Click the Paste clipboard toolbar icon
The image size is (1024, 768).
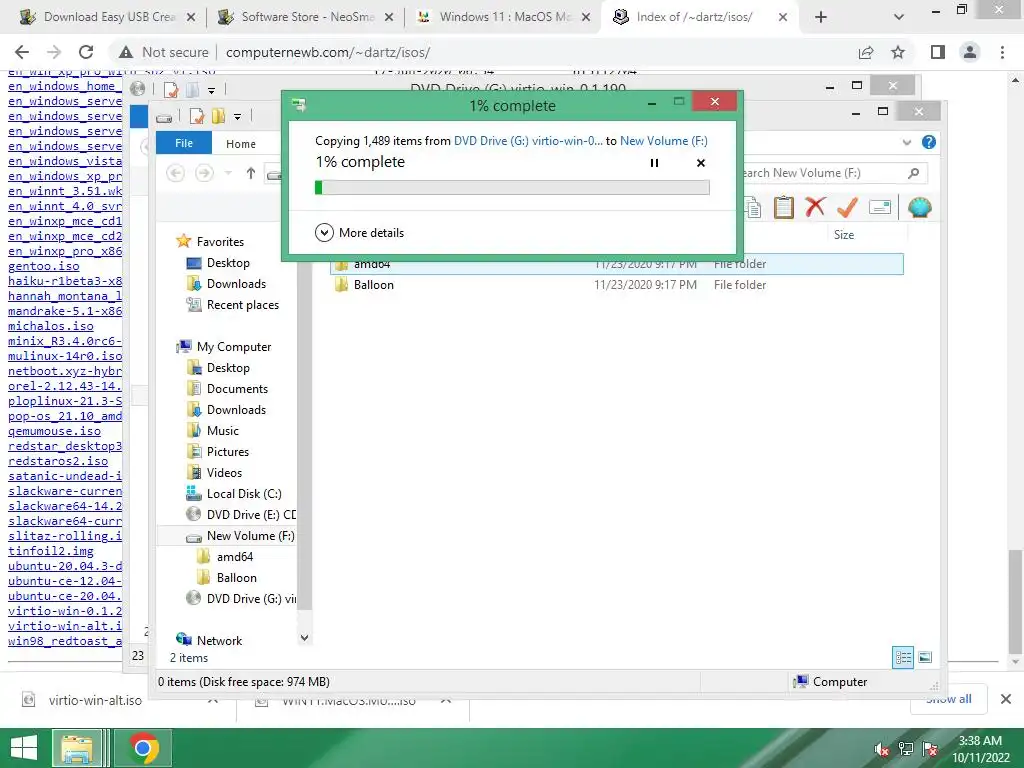coord(784,208)
